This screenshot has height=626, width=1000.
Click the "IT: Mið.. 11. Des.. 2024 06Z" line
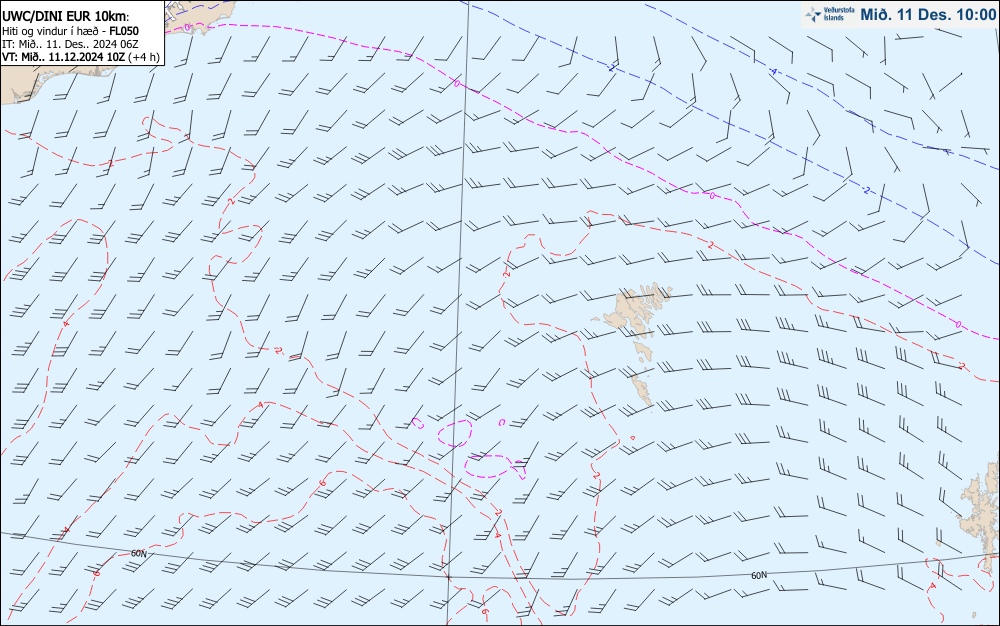click(x=70, y=44)
